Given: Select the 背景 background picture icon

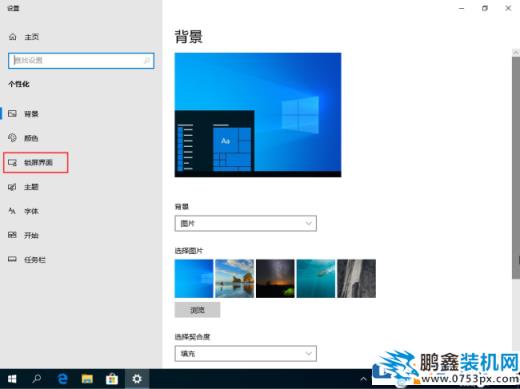Looking at the screenshot, I should [12, 114].
